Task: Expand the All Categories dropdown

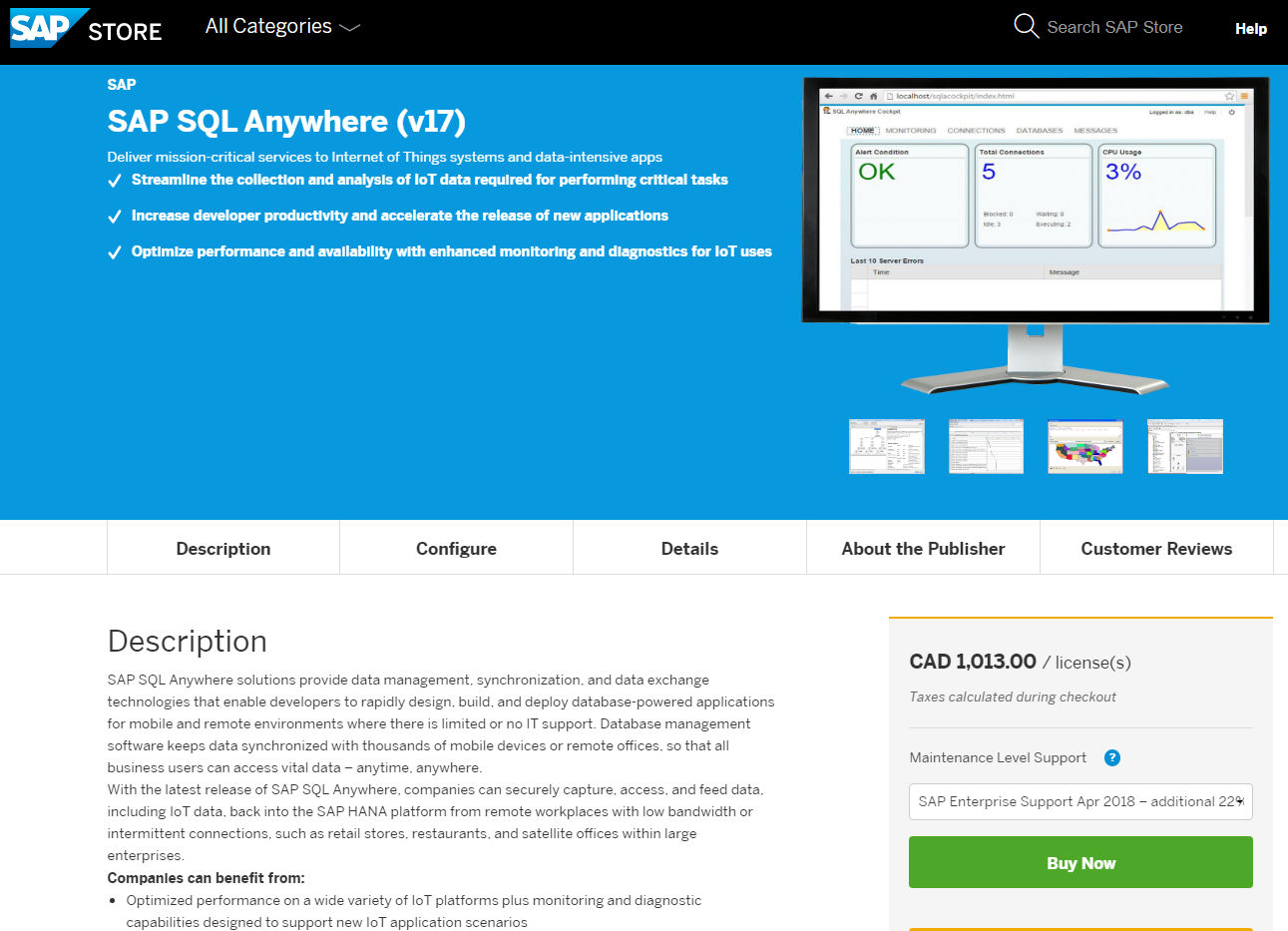Action: [x=282, y=27]
